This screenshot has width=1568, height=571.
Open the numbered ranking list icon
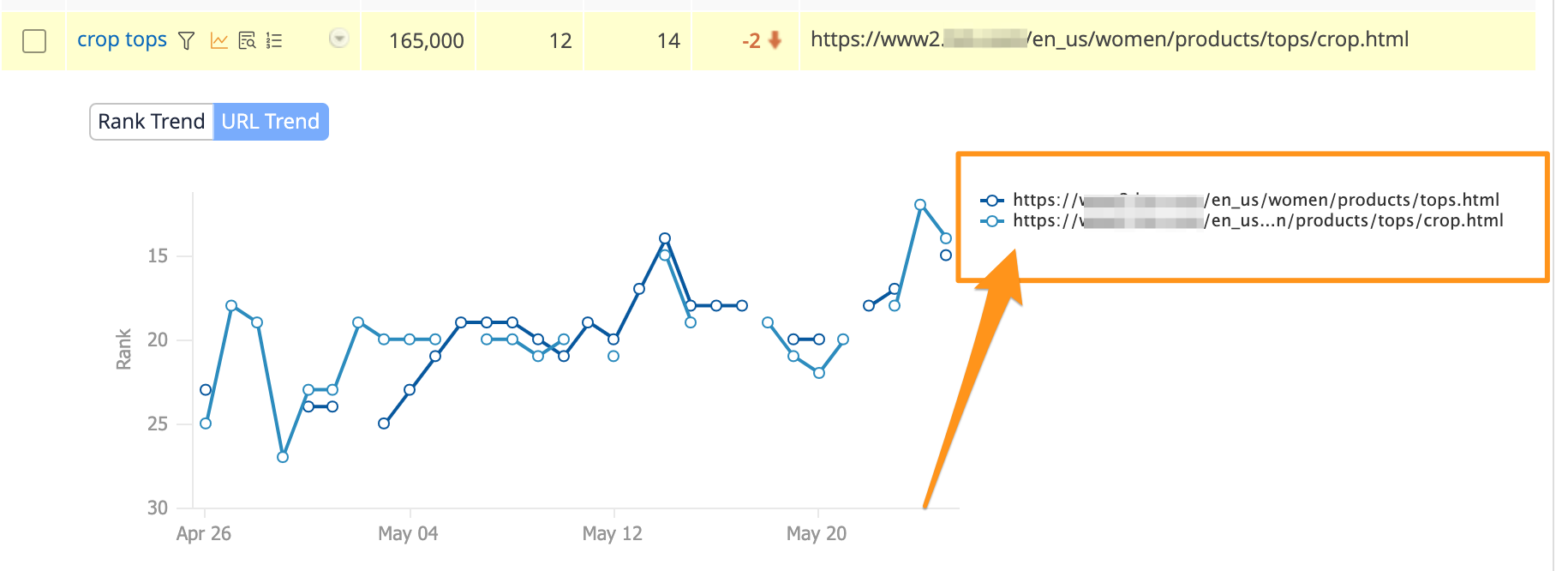tap(274, 40)
